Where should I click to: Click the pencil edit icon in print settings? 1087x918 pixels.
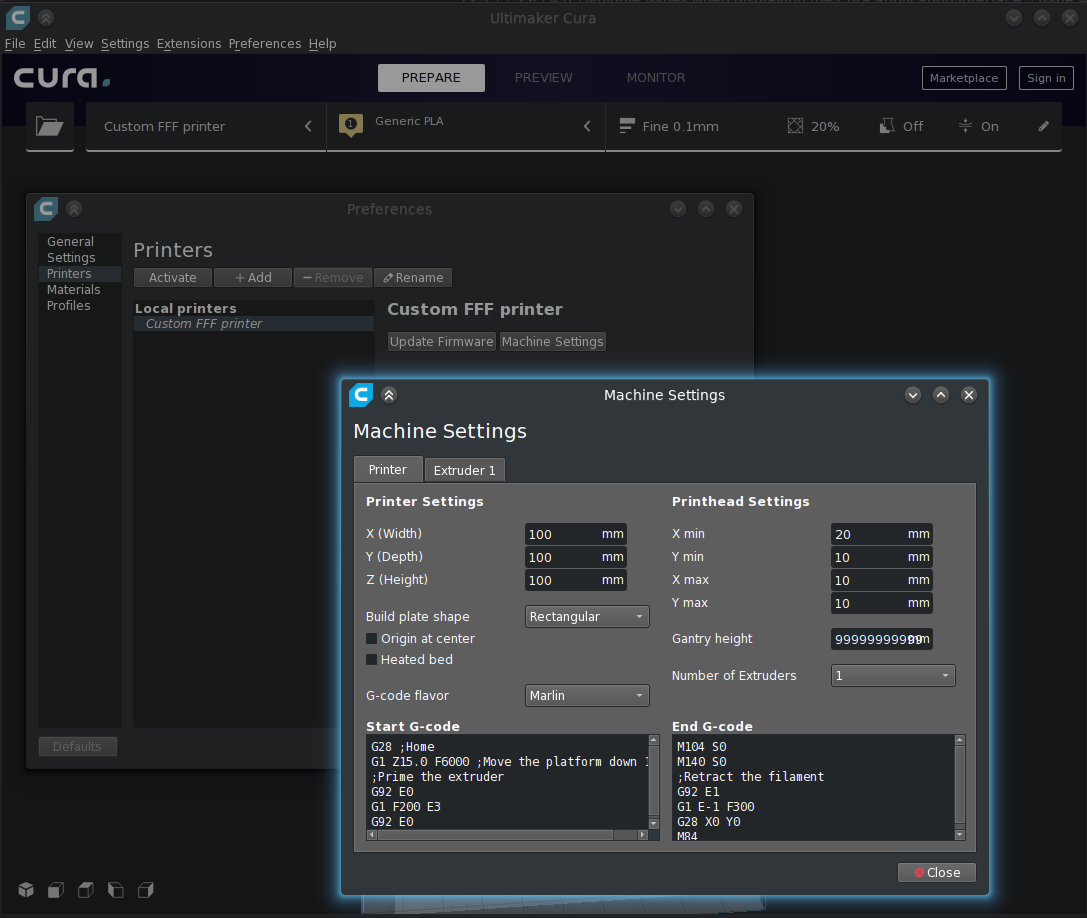point(1043,126)
